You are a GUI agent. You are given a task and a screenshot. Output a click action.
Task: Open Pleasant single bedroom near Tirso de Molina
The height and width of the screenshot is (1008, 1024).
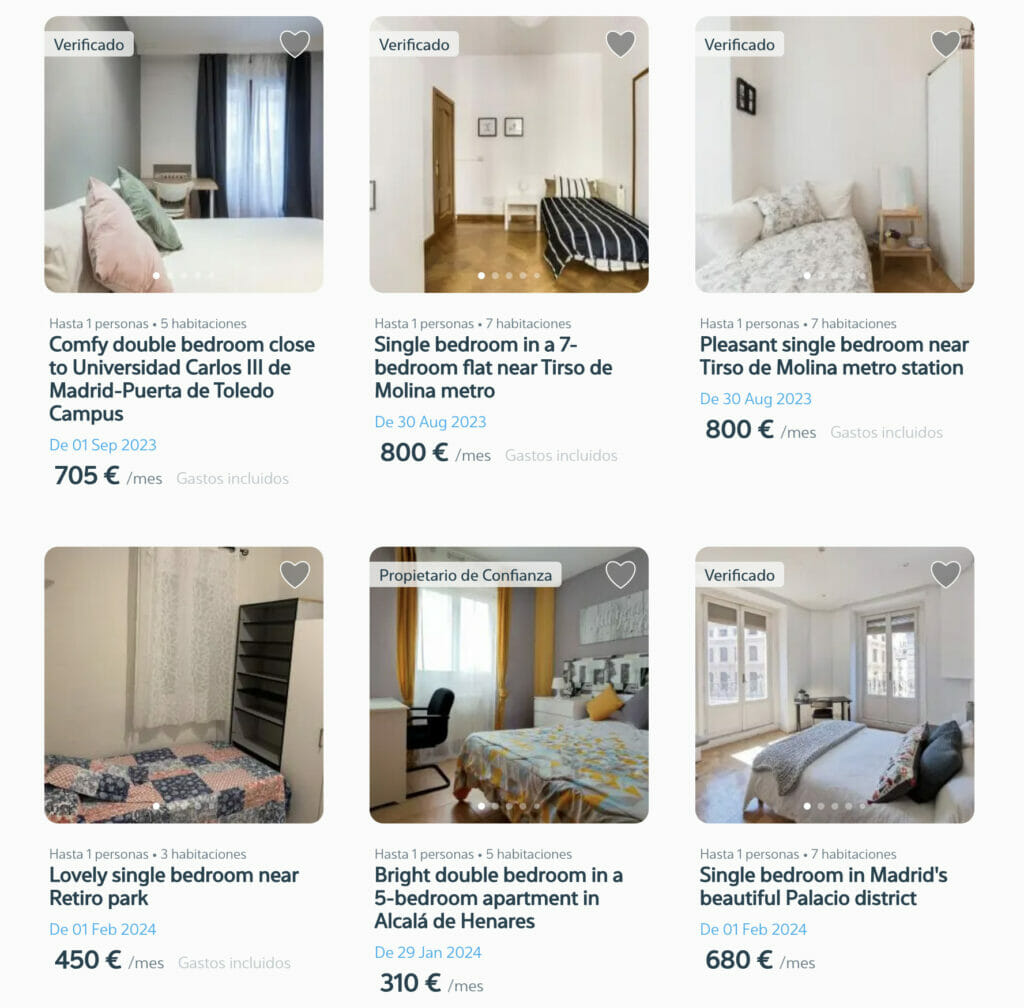click(834, 356)
